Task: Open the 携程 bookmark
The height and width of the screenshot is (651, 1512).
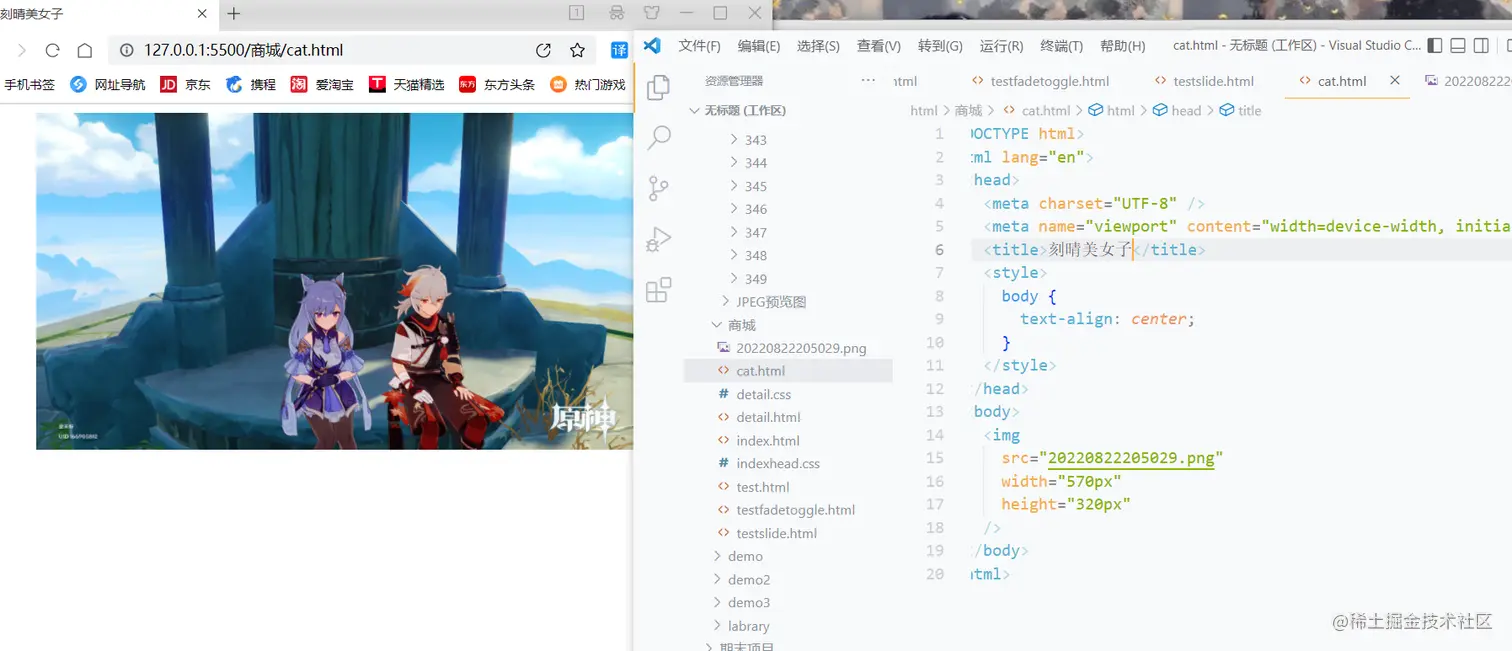Action: point(251,85)
